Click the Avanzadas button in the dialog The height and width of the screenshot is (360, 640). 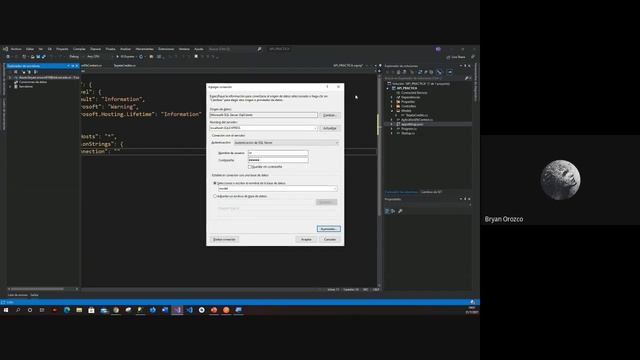pos(329,229)
